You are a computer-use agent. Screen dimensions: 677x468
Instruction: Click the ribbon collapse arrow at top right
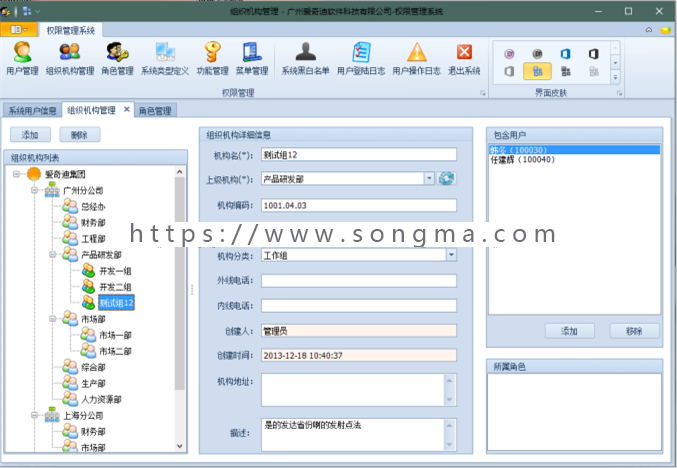pyautogui.click(x=649, y=30)
